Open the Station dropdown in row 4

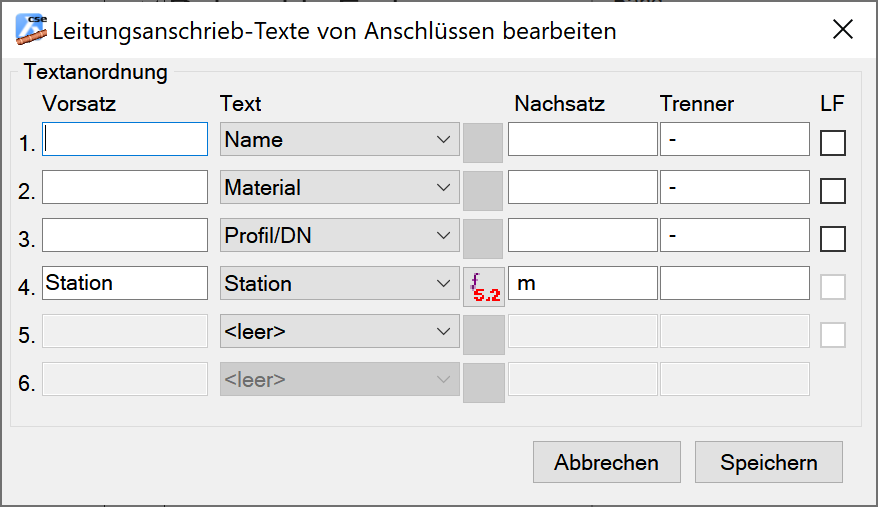pyautogui.click(x=339, y=284)
